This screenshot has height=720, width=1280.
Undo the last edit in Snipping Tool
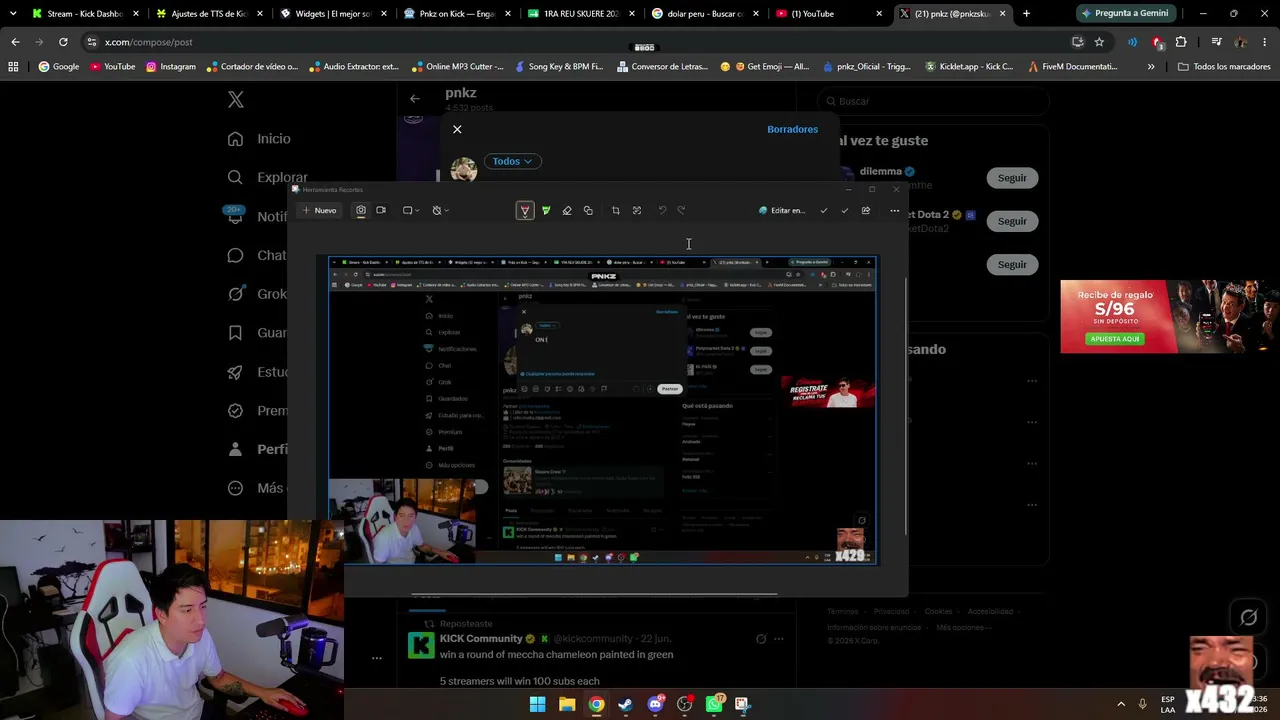pos(662,210)
